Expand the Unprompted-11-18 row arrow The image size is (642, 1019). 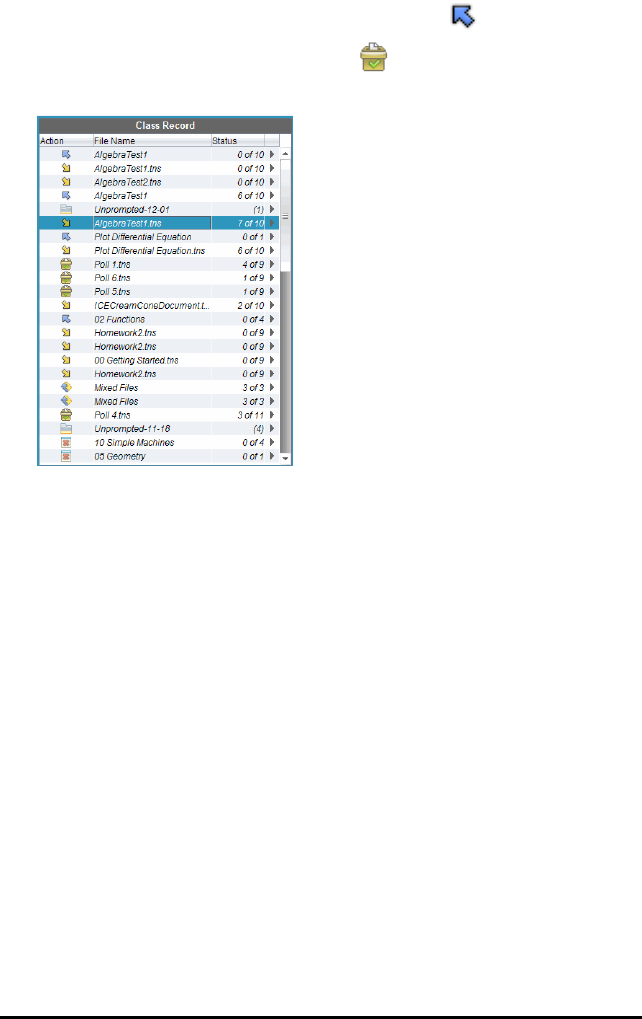point(272,429)
